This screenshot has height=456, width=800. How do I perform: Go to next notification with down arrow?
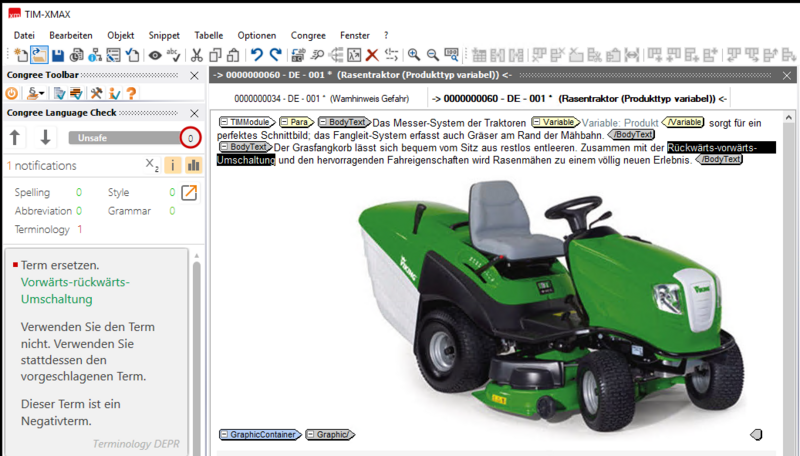point(45,138)
